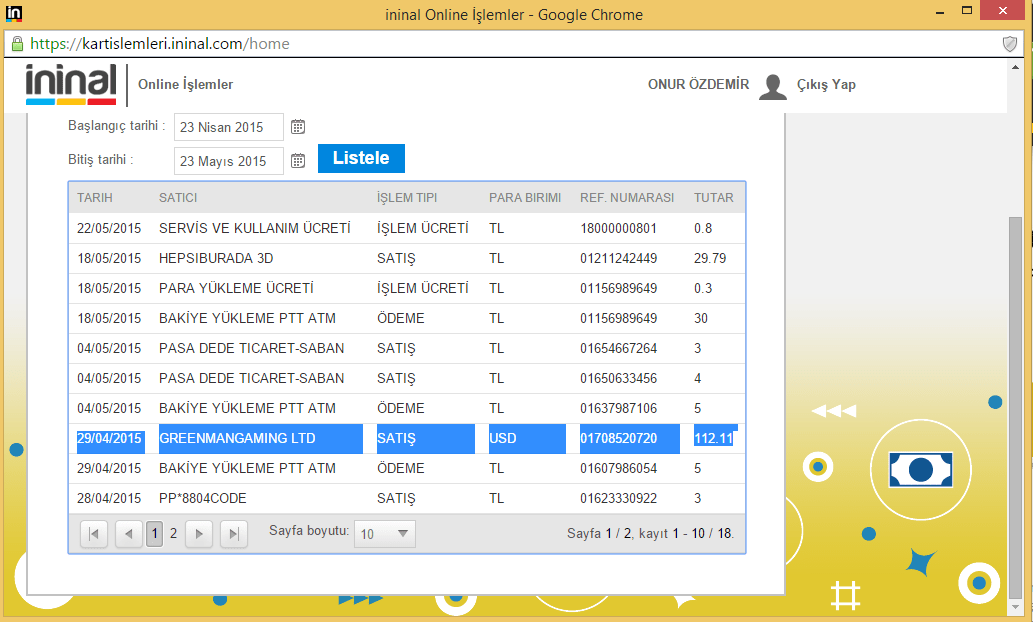Click the 22/05/2015 date cell
This screenshot has width=1033, height=622.
coord(109,228)
